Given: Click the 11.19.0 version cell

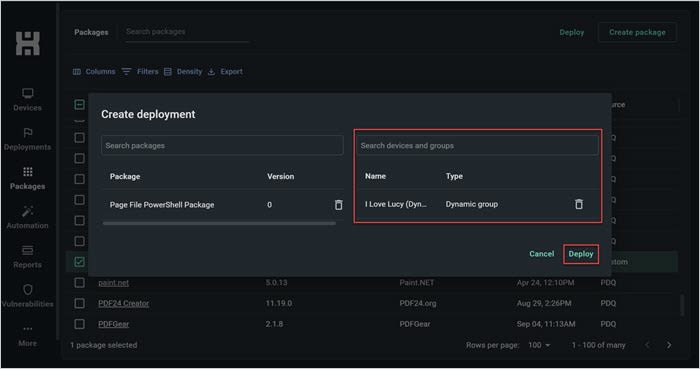Looking at the screenshot, I should [x=279, y=303].
